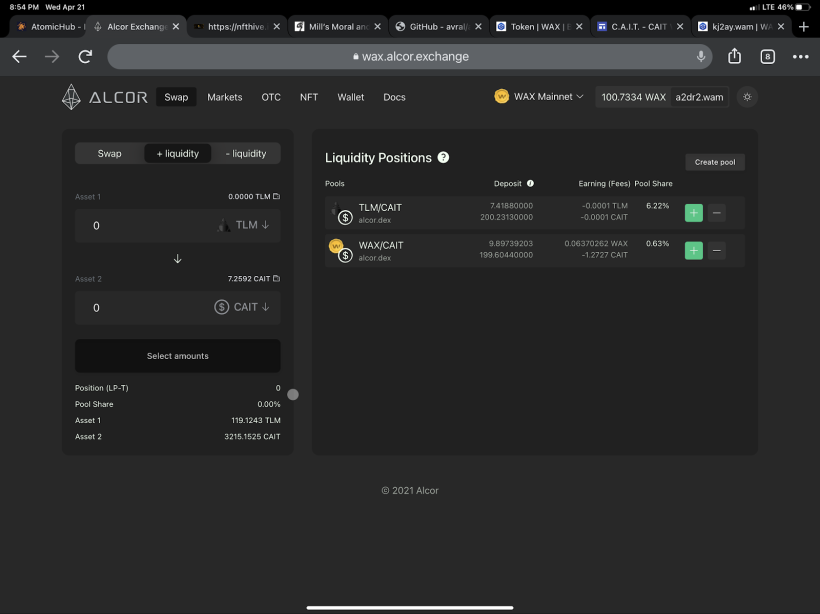Screen dimensions: 820x614
Task: Add liquidity to WAX/CAIT pool with green plus
Action: [x=693, y=251]
